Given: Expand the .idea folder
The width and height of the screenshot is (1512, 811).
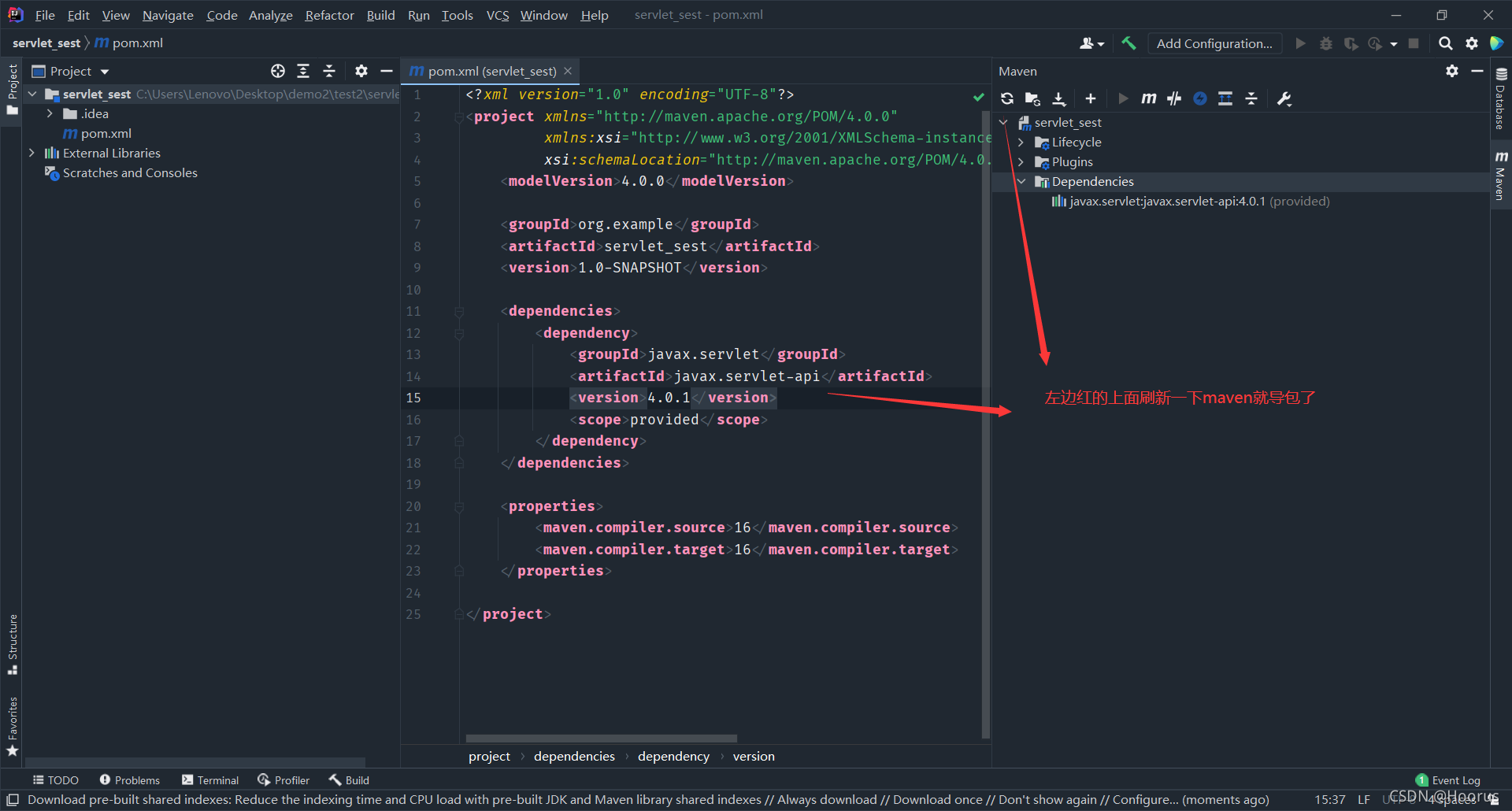Looking at the screenshot, I should [x=50, y=113].
